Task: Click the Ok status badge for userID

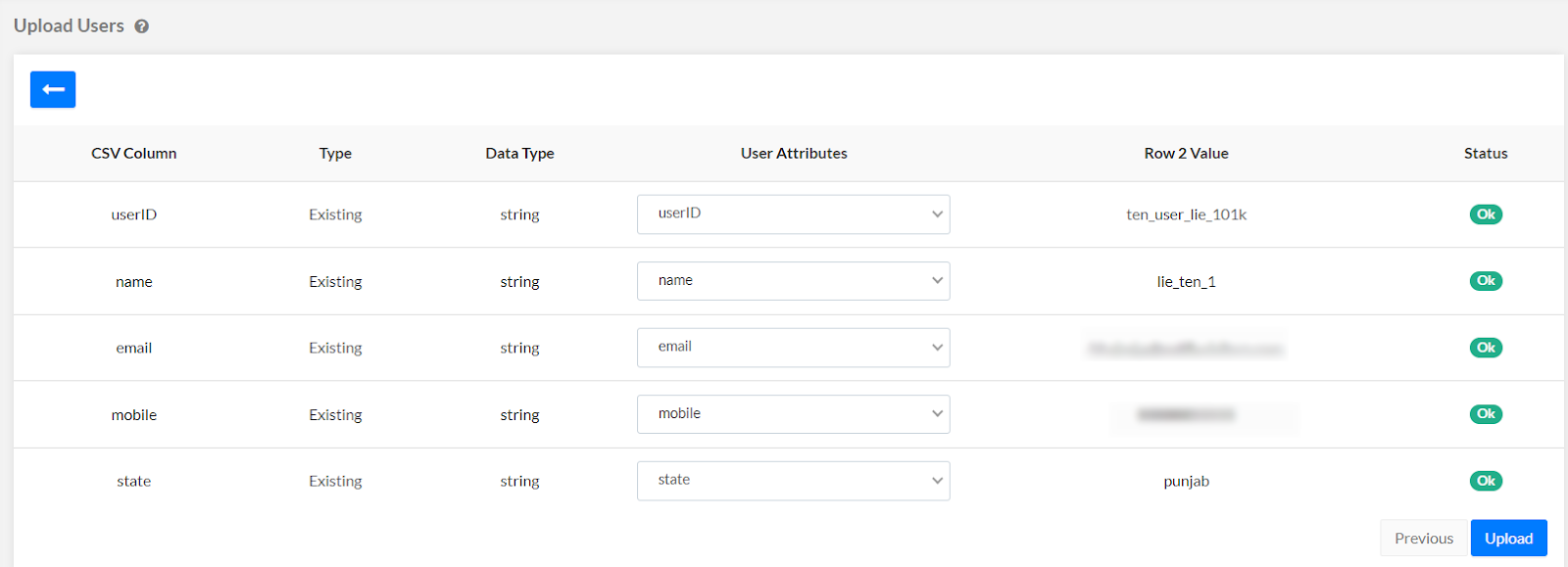Action: 1486,214
